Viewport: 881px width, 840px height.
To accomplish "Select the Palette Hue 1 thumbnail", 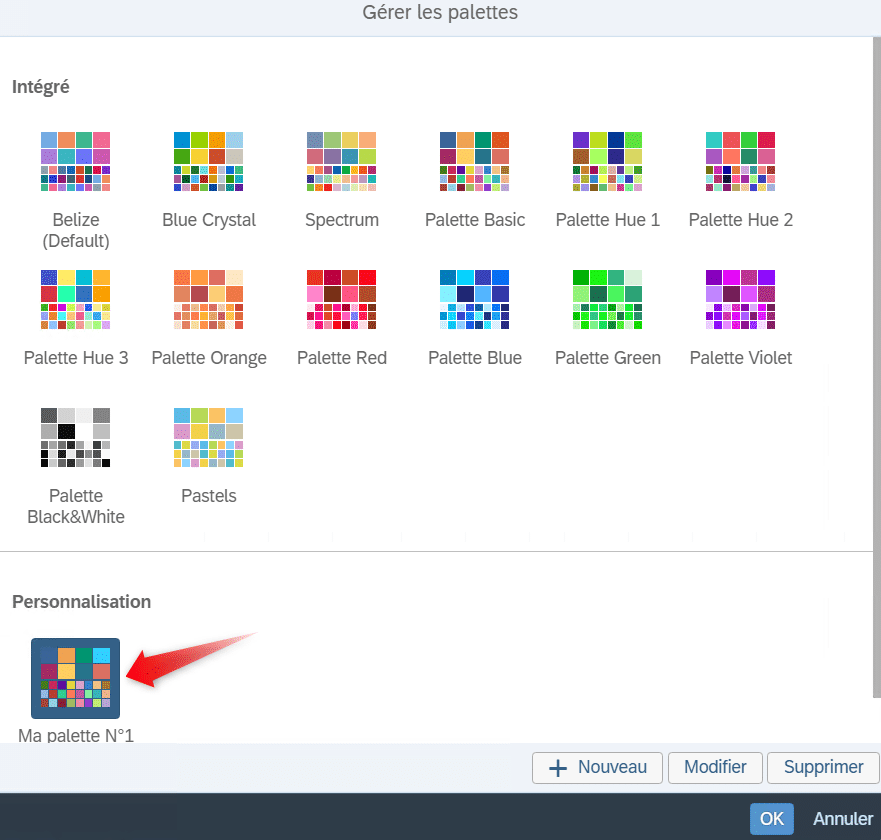I will click(x=607, y=162).
